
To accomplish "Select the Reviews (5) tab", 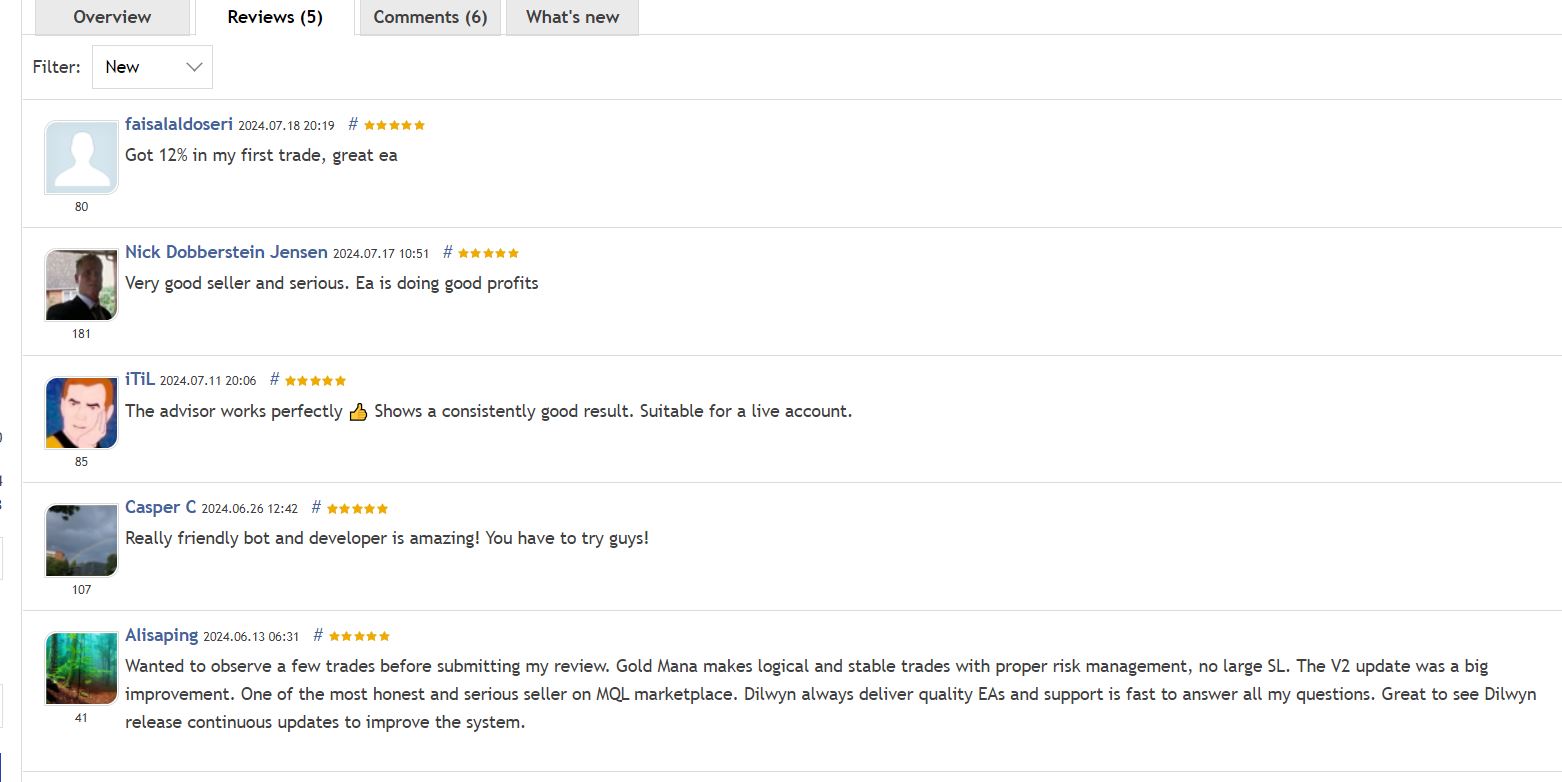I will tap(274, 16).
